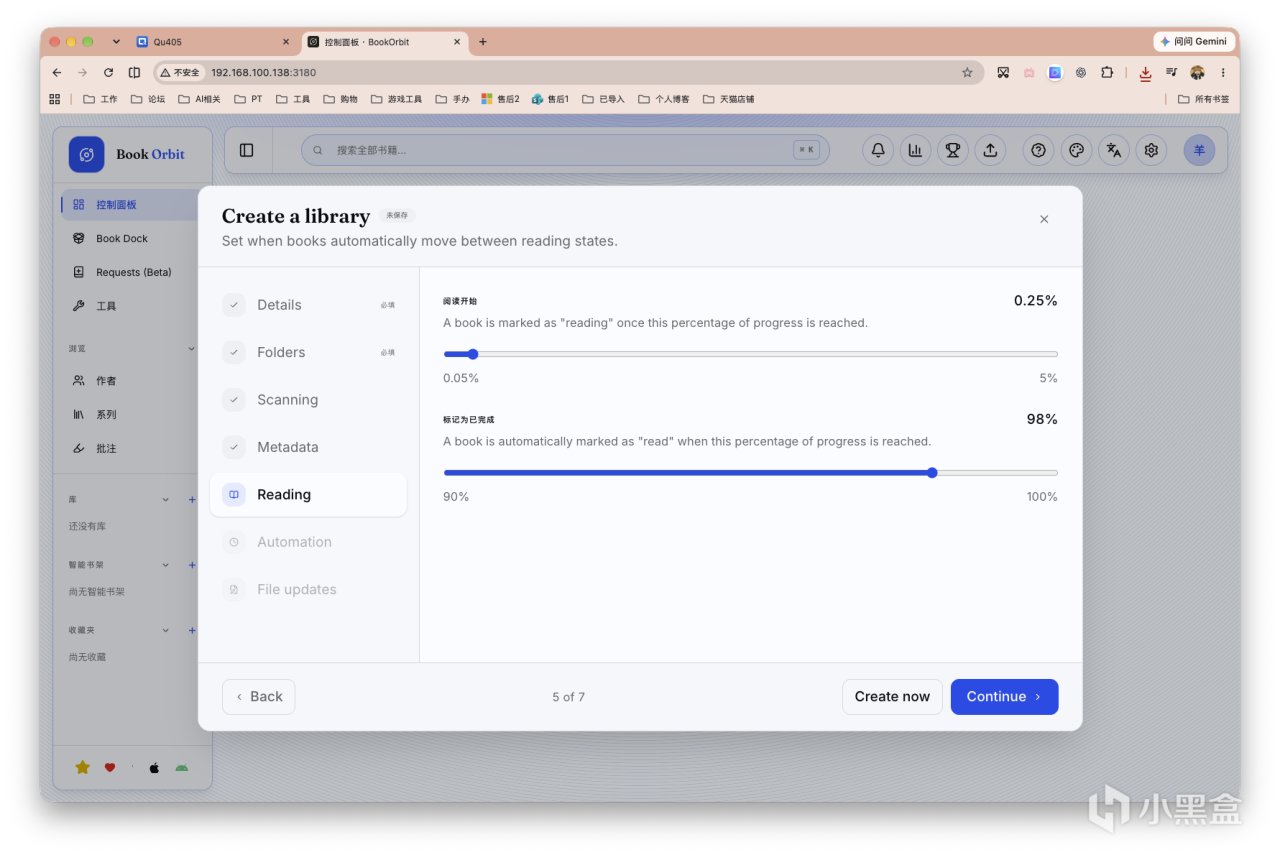
Task: Click the Continue button
Action: point(1004,697)
